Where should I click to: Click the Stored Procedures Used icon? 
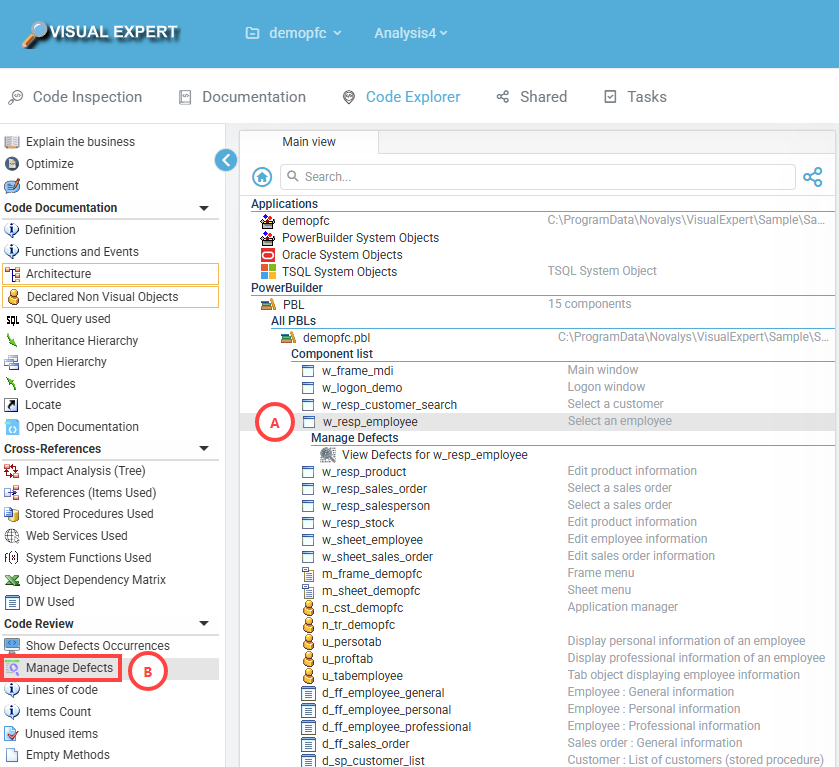pos(11,514)
